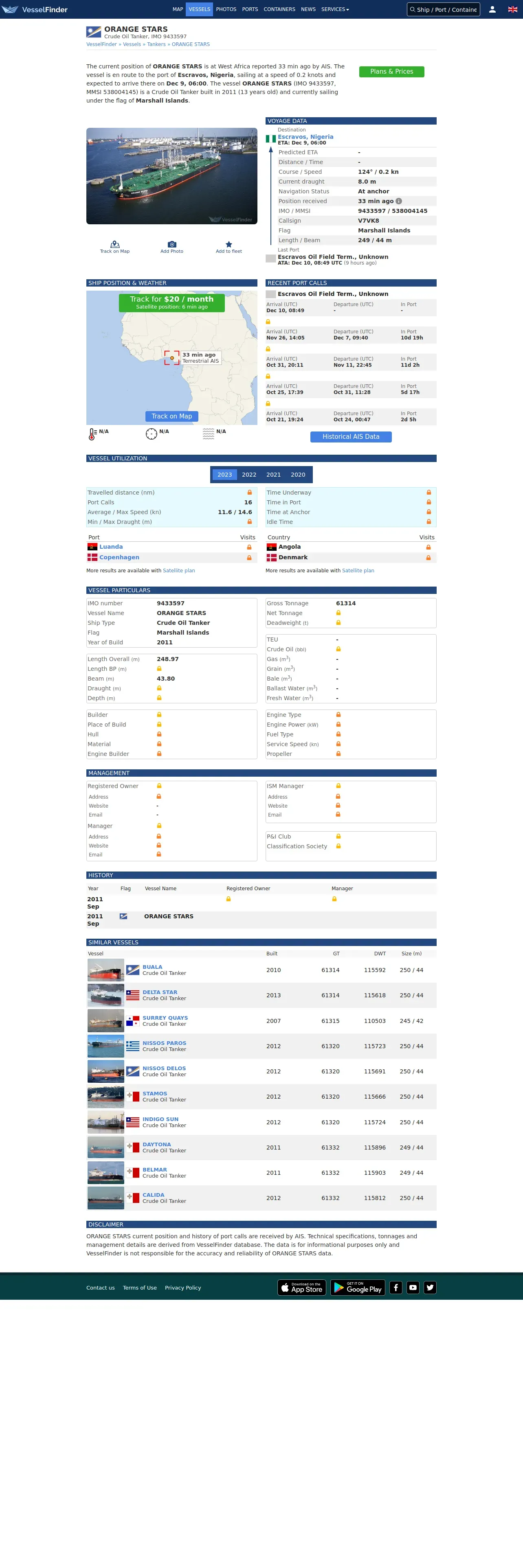Open the Luanda port link

(x=111, y=547)
